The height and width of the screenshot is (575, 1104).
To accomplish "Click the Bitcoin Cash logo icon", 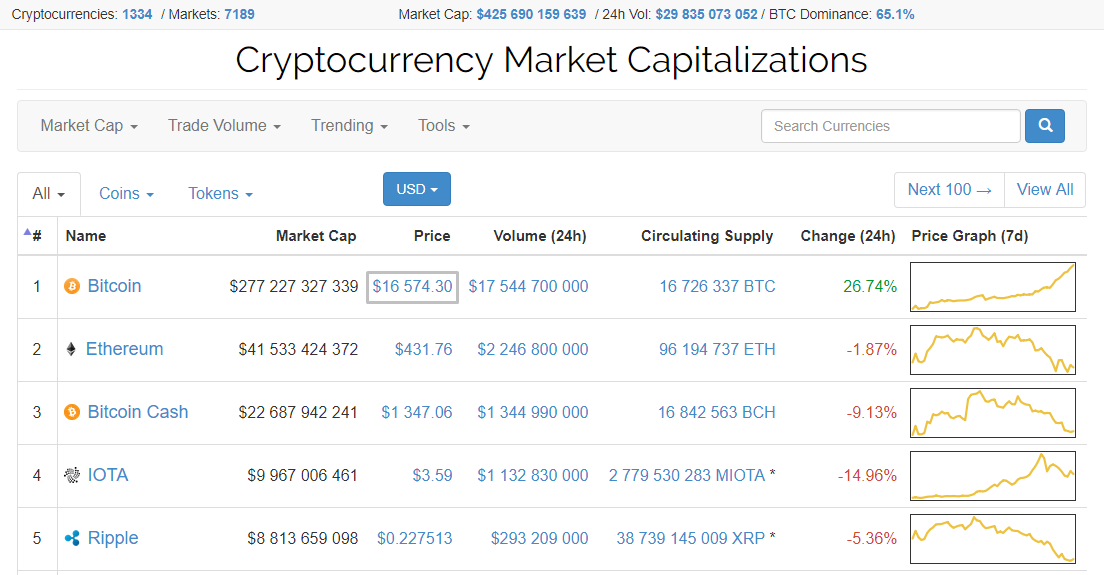I will (x=72, y=412).
